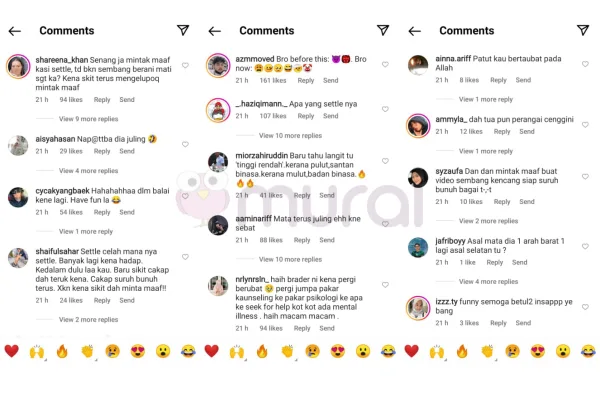This screenshot has width=600, height=400.
Task: Toggle like on ainna.ariff's comment
Action: [585, 64]
